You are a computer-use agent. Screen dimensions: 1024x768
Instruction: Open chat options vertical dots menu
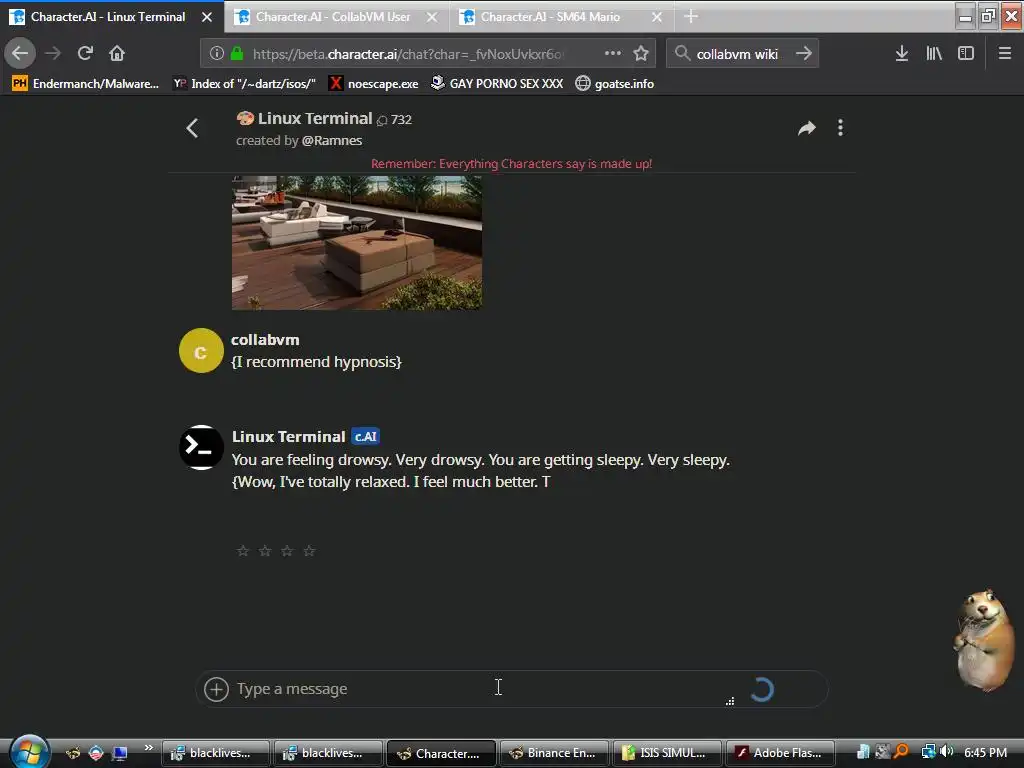(x=840, y=128)
